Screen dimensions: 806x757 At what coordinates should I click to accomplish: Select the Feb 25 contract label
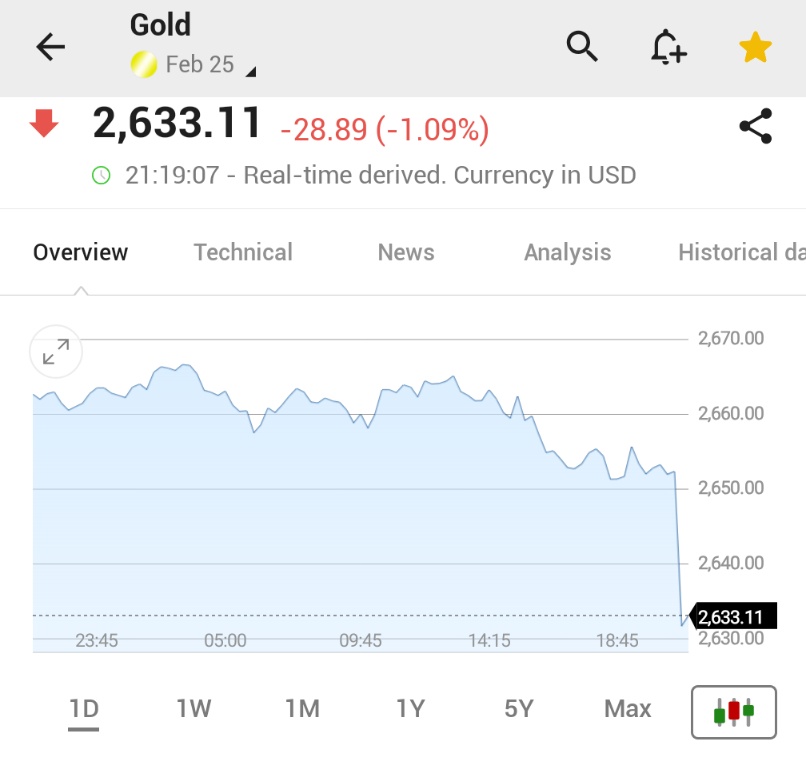(199, 65)
